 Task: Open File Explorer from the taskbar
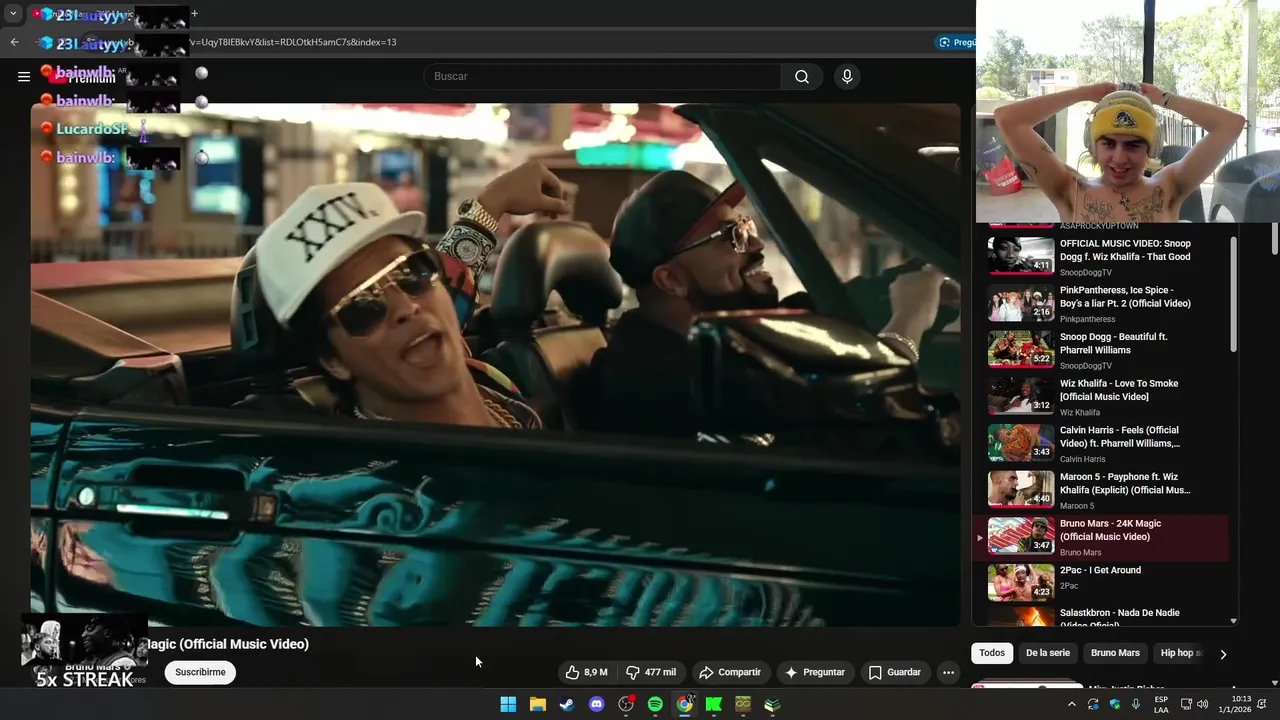click(537, 704)
